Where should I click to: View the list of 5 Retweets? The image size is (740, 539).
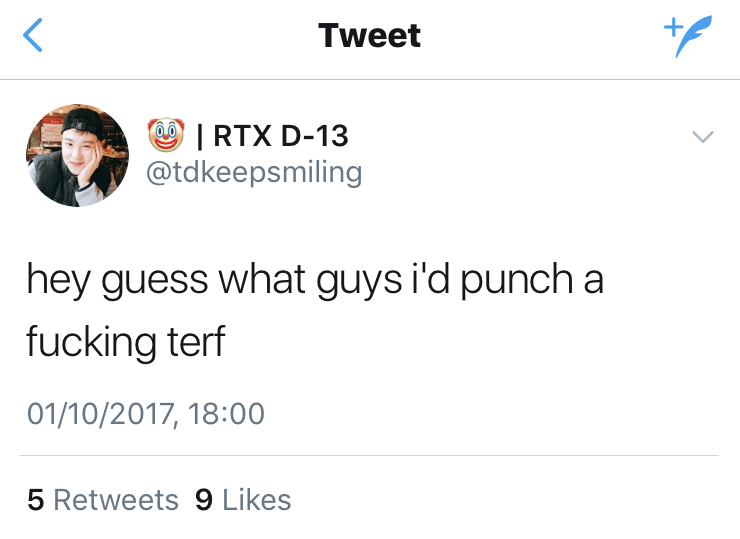[x=103, y=499]
